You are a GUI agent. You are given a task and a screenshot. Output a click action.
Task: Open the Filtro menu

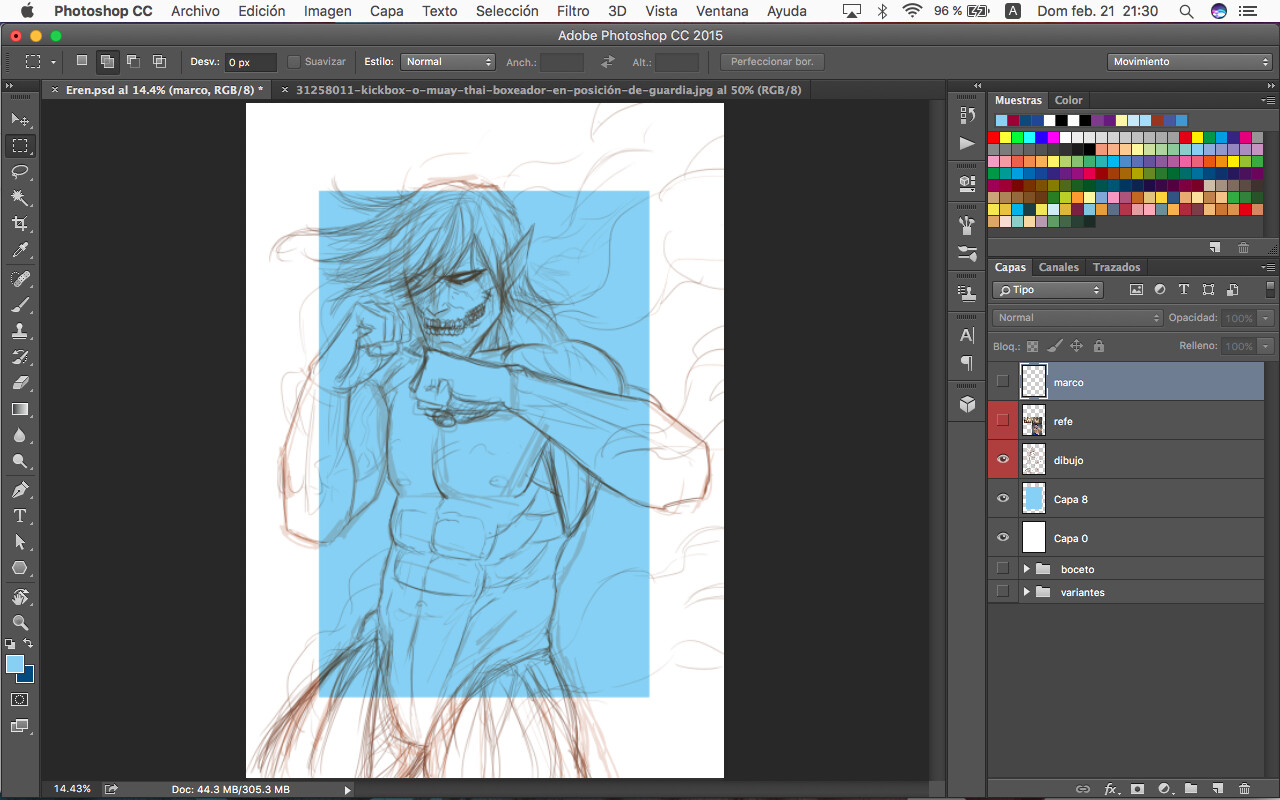coord(573,11)
